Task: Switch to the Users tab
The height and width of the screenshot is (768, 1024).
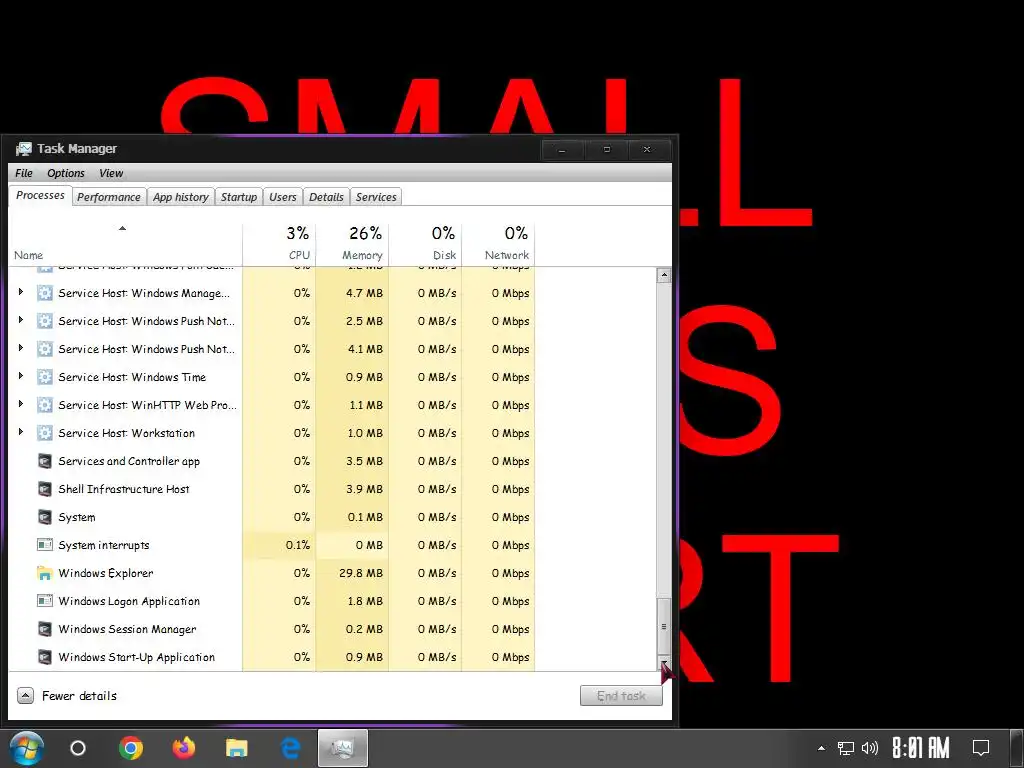Action: point(283,197)
